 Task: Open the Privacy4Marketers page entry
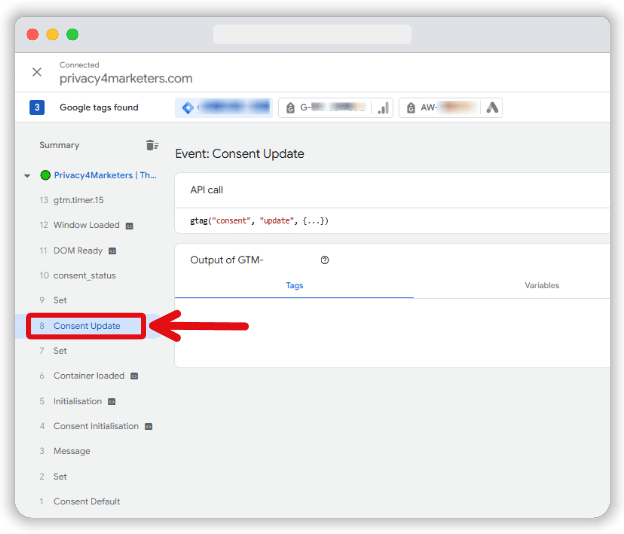pyautogui.click(x=105, y=175)
